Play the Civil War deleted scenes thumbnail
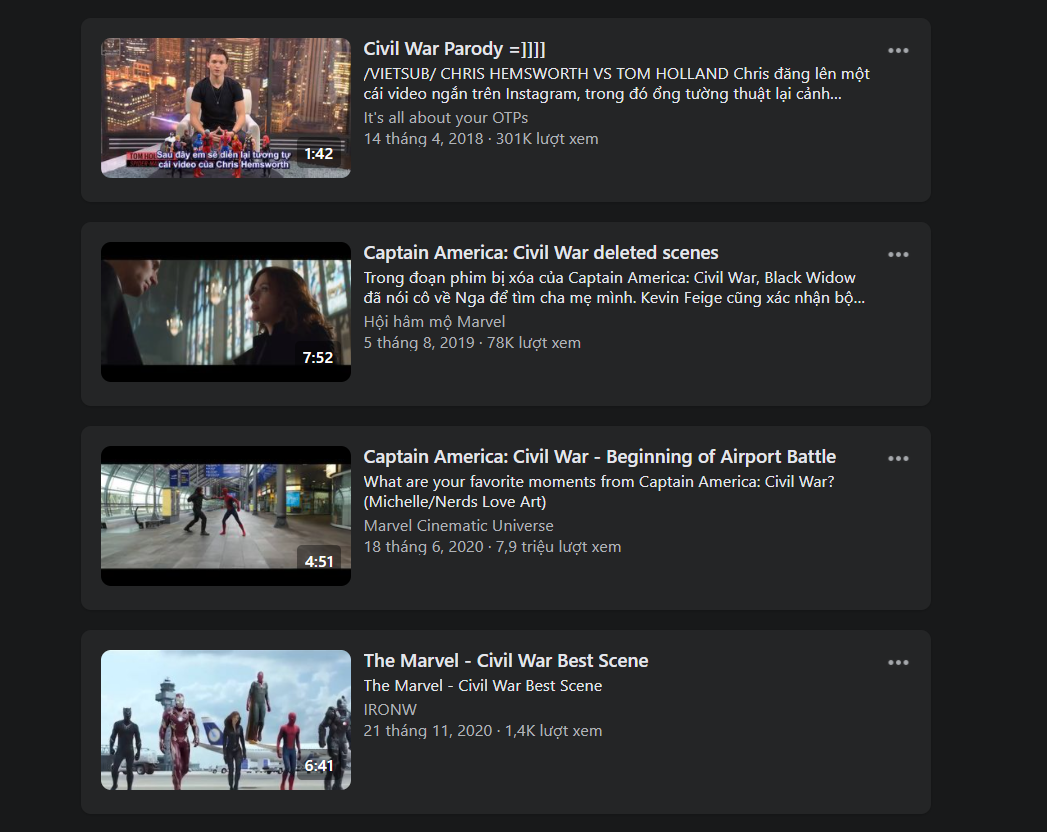This screenshot has height=832, width=1047. pos(226,312)
